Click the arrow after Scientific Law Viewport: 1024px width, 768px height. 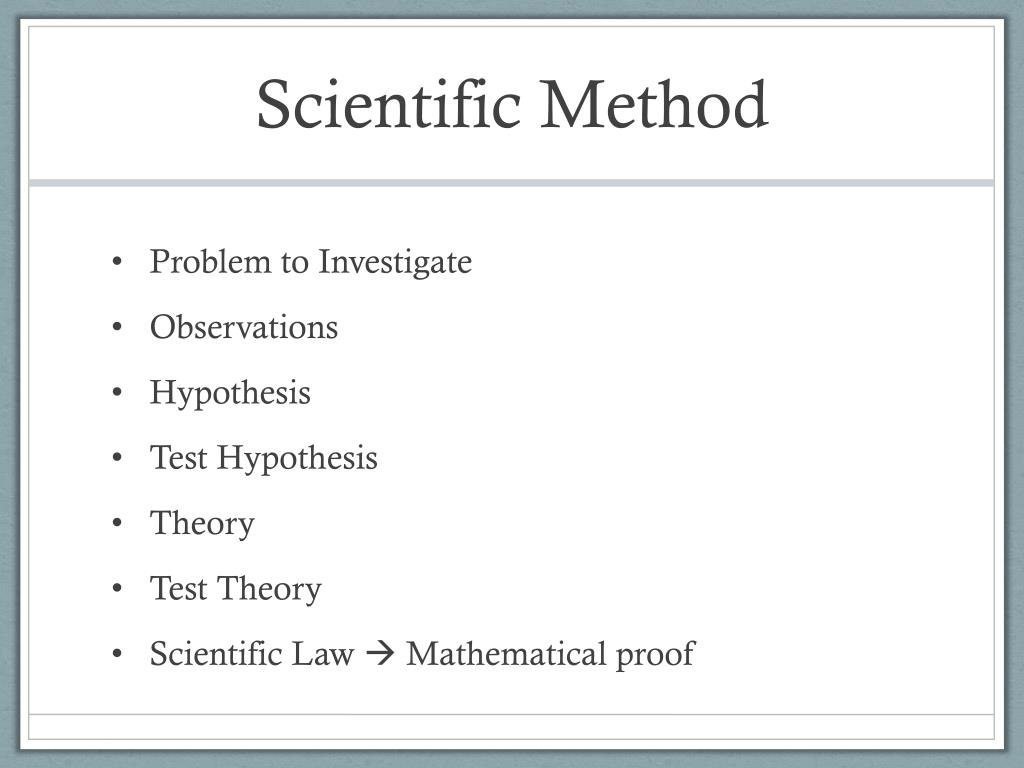tap(380, 654)
